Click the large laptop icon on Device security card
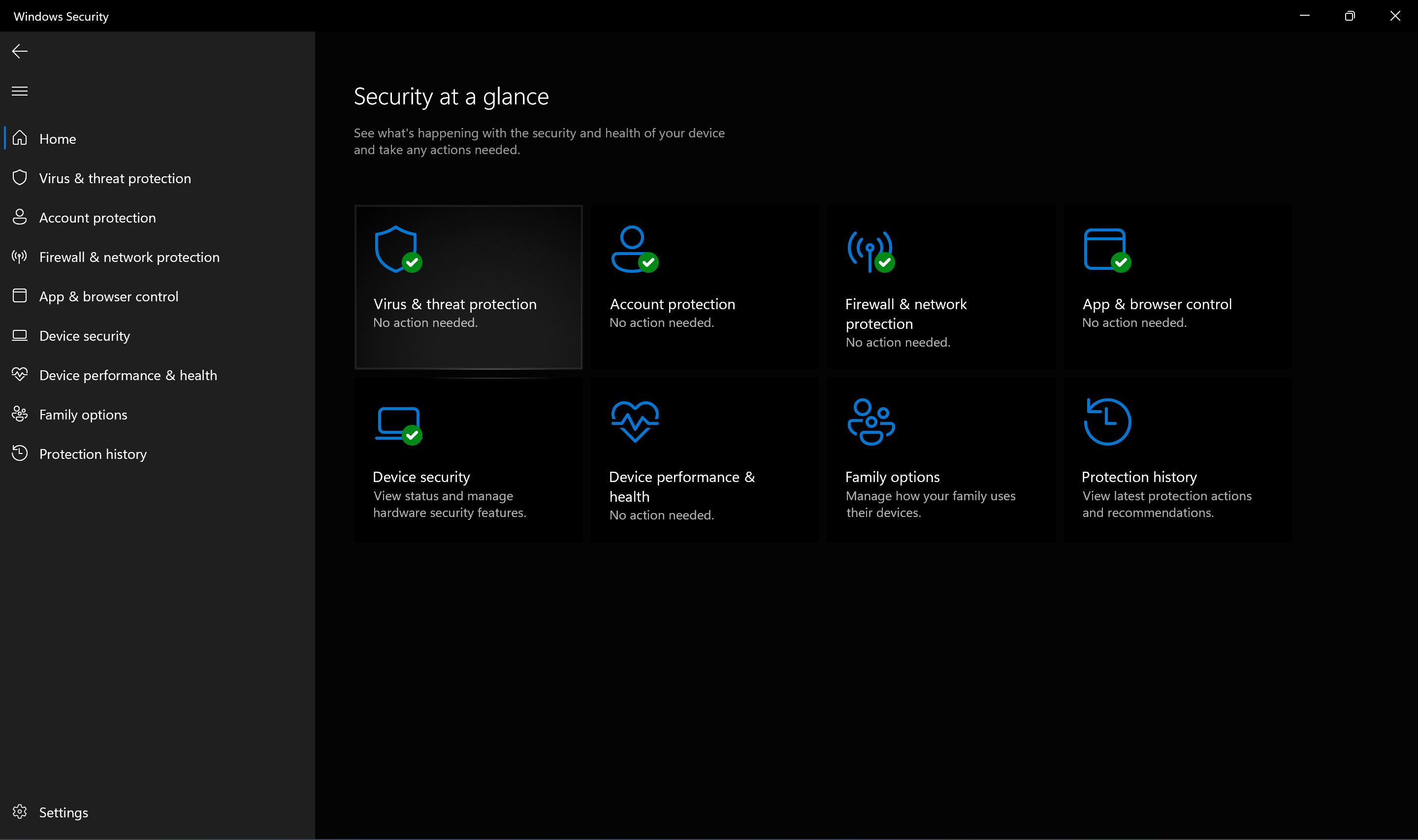The image size is (1418, 840). [x=399, y=425]
